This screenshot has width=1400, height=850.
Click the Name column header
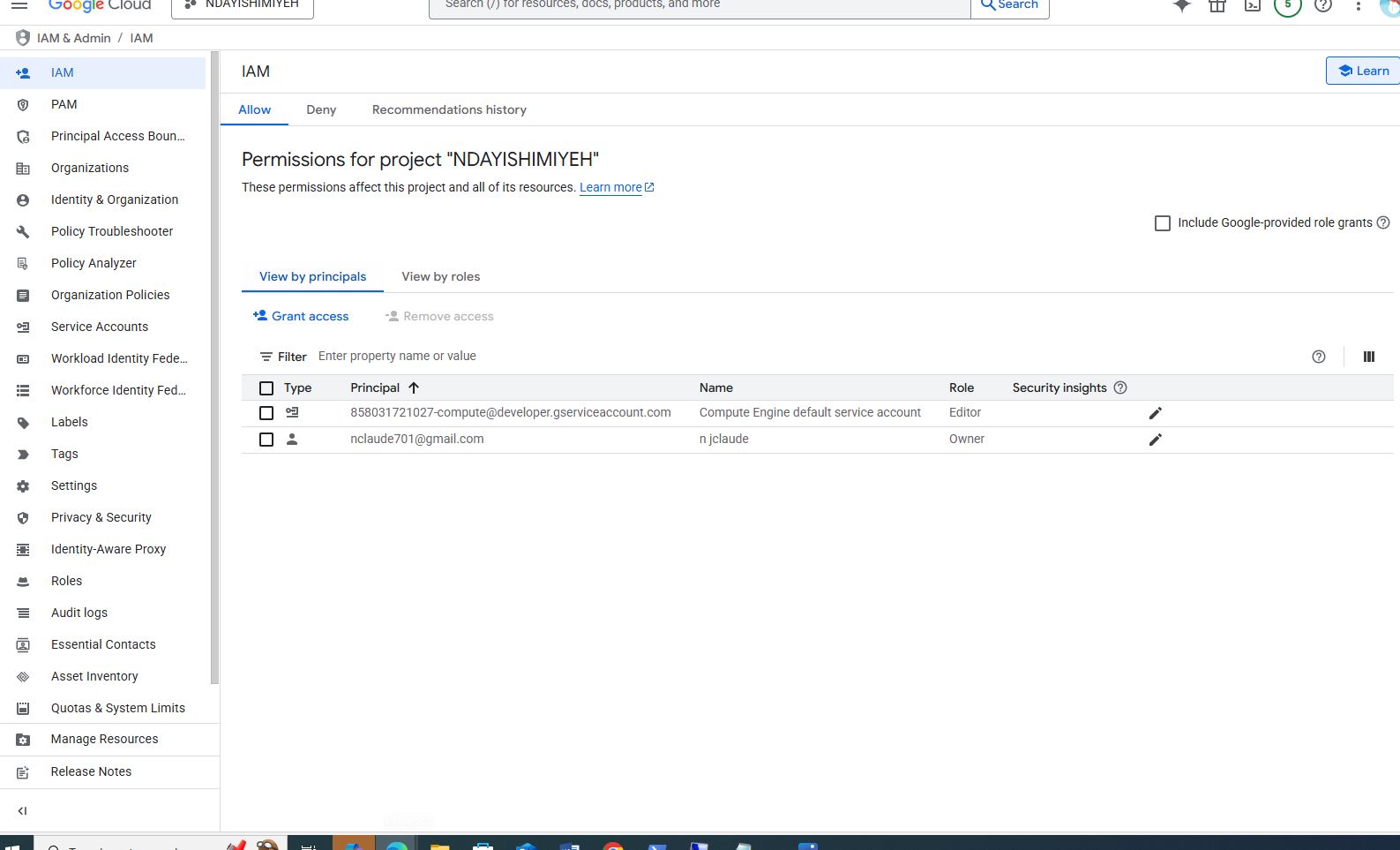point(716,387)
